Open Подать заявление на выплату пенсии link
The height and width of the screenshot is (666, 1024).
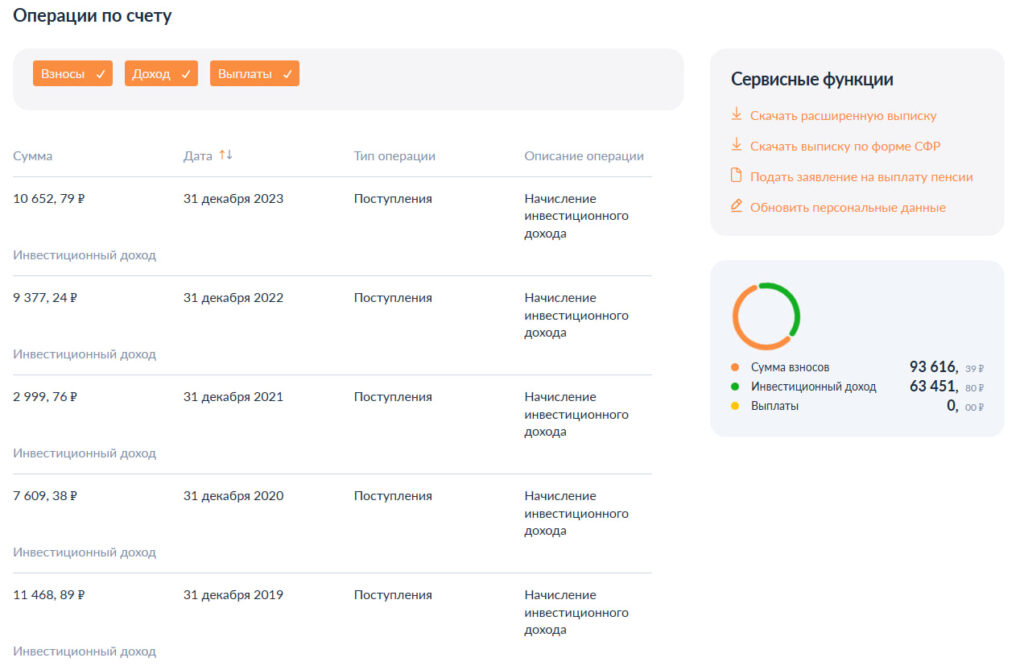[861, 177]
